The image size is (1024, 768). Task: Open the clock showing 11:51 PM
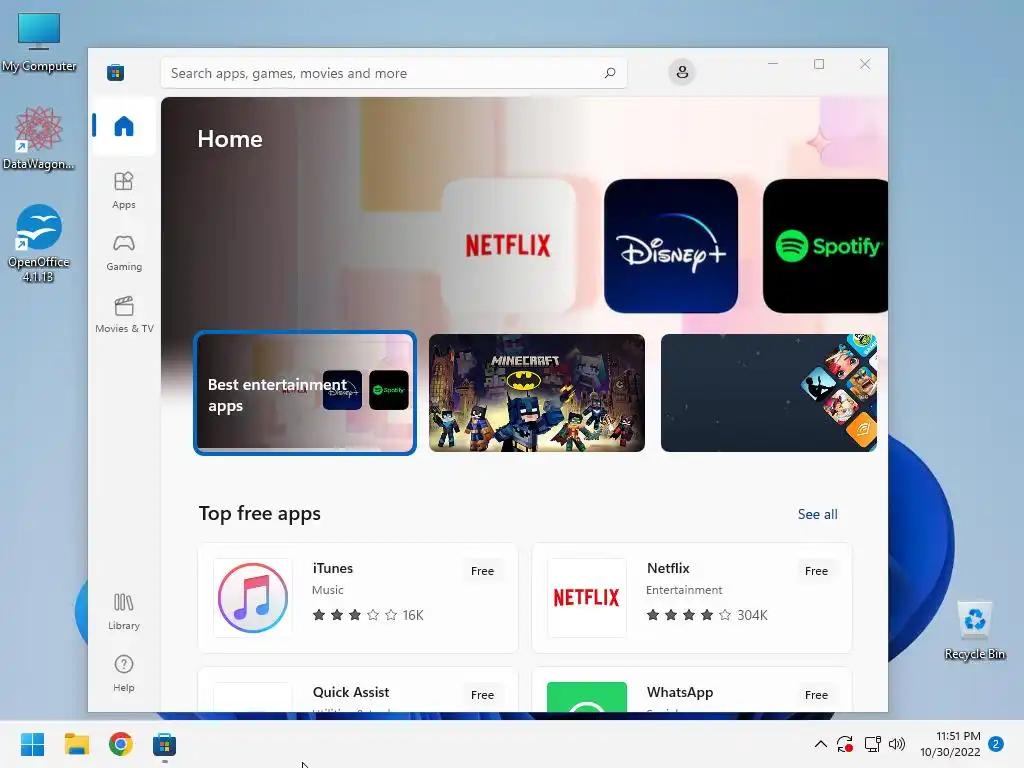950,744
